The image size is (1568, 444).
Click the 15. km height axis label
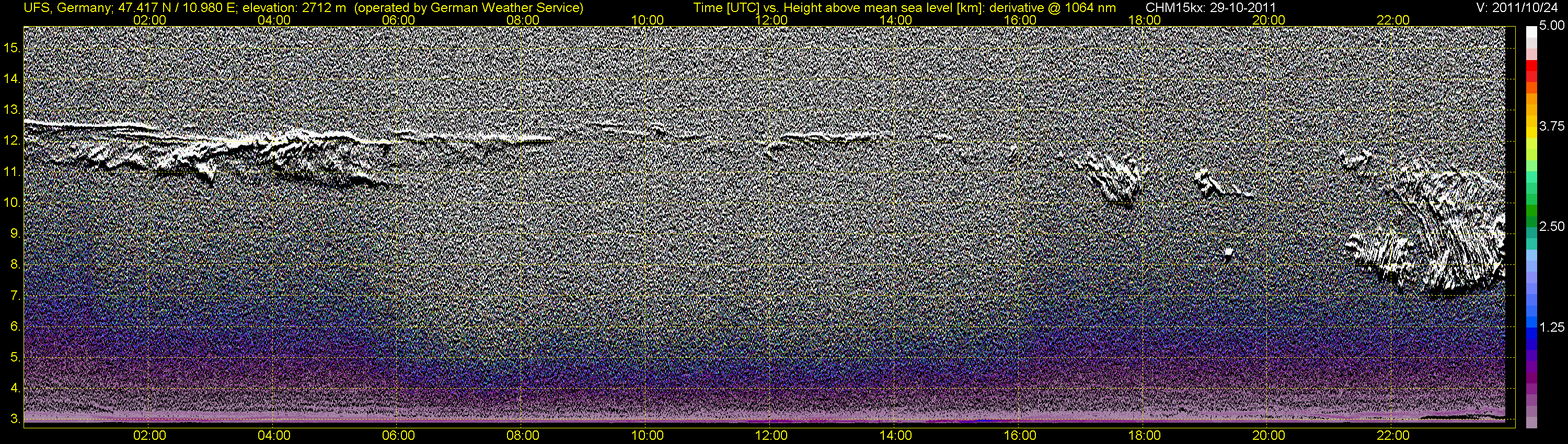[11, 48]
